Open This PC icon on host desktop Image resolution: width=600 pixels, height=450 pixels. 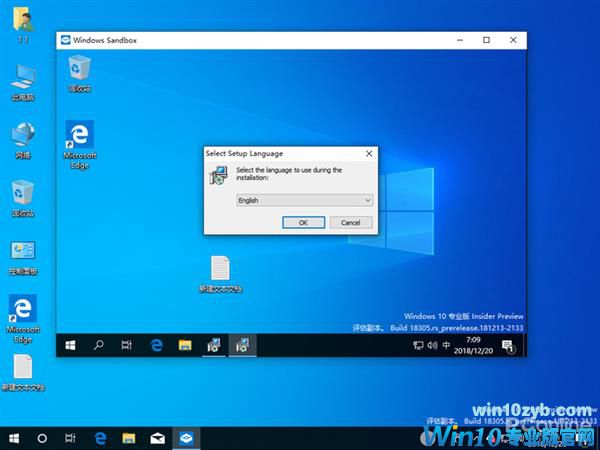coord(23,83)
